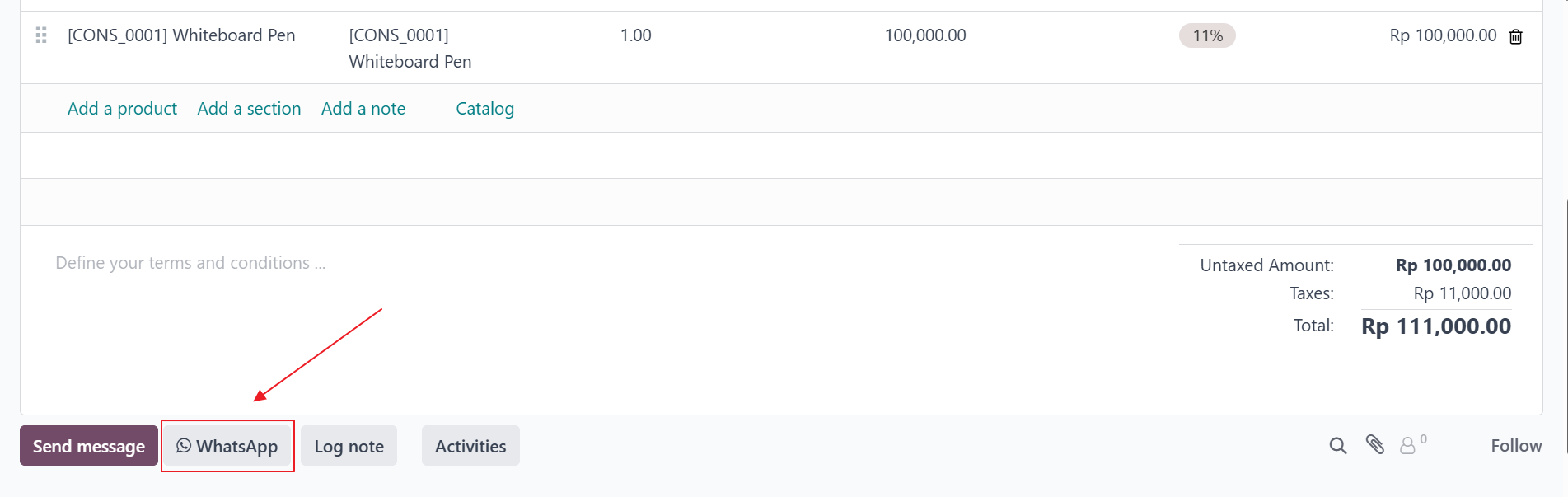Follow this document

click(1516, 446)
